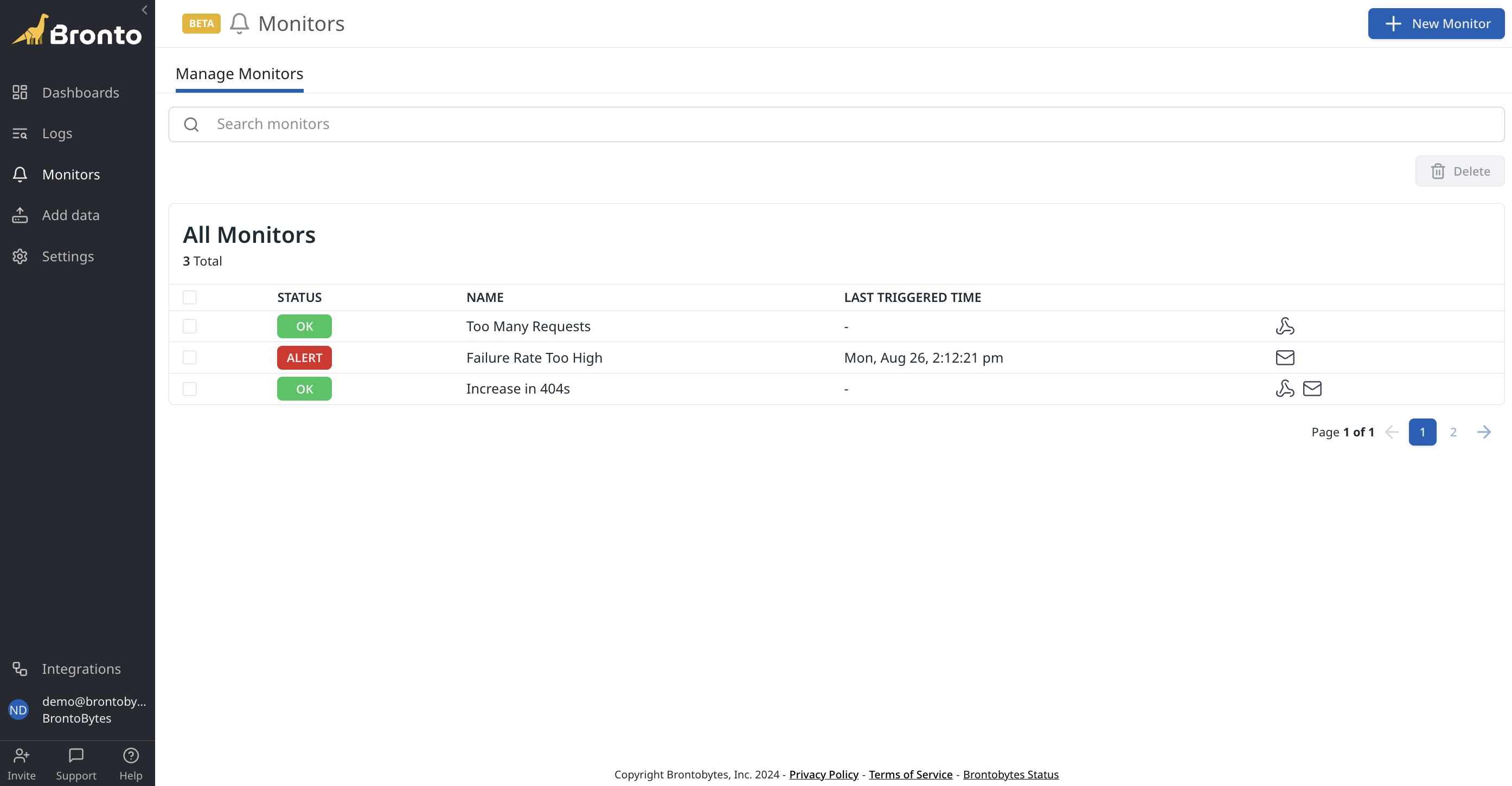Viewport: 1512px width, 786px height.
Task: Toggle the checkbox for Failure Rate Too High row
Action: tap(190, 357)
